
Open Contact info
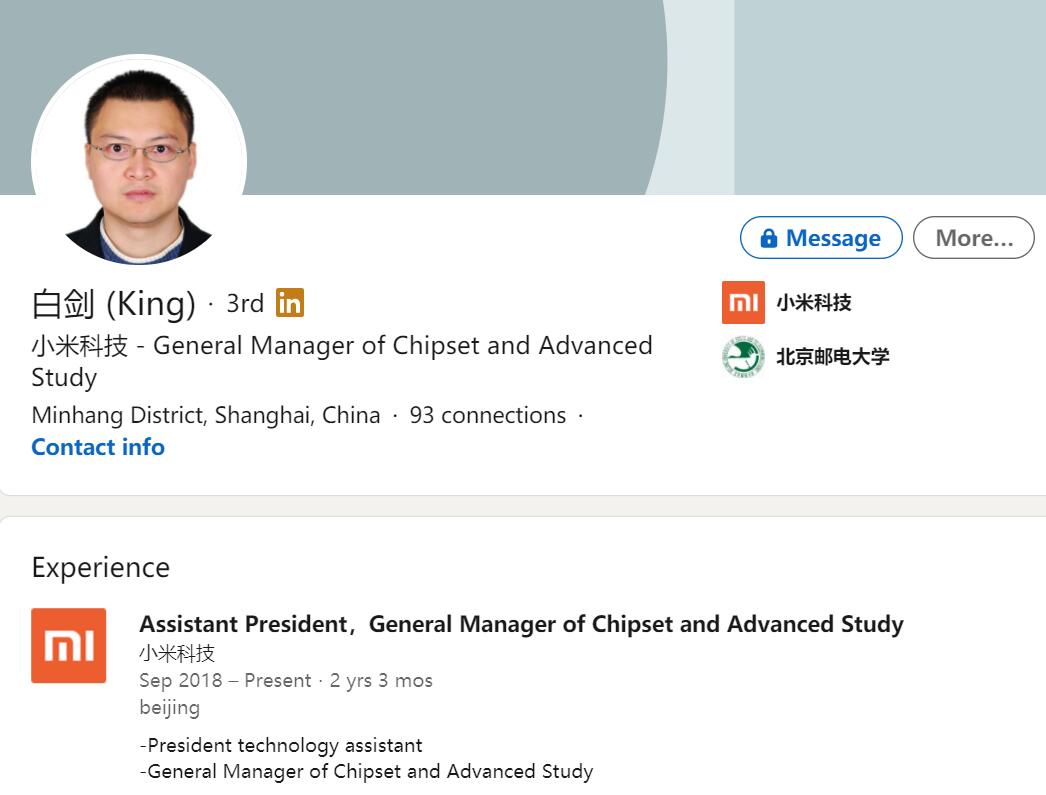[x=97, y=447]
